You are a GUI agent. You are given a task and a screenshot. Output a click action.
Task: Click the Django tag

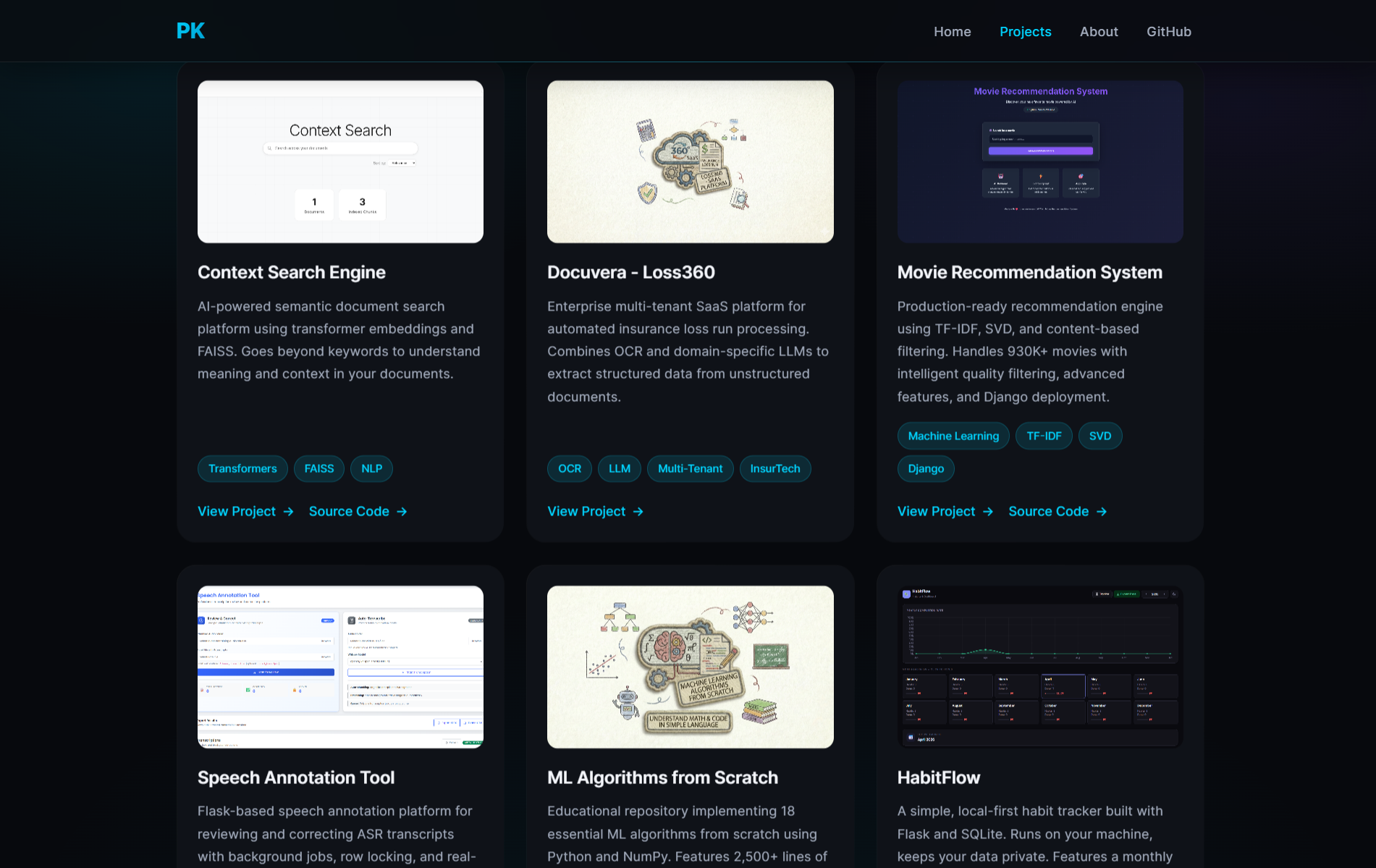click(x=926, y=468)
